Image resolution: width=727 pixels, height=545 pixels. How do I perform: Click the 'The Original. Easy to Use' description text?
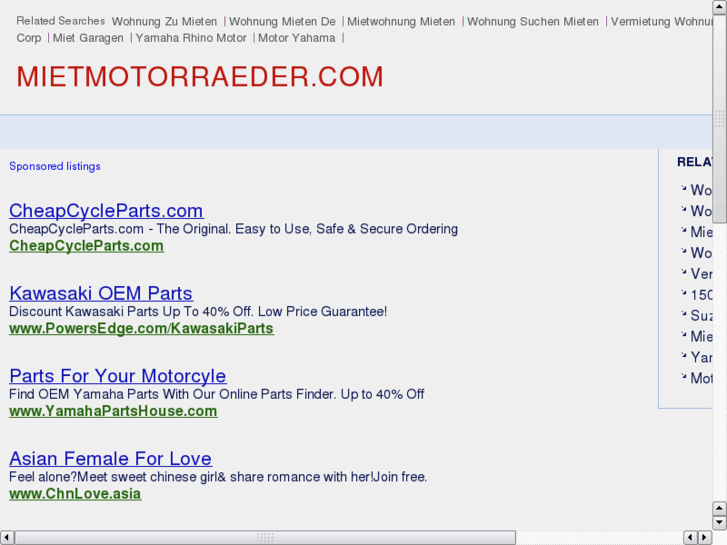(233, 229)
